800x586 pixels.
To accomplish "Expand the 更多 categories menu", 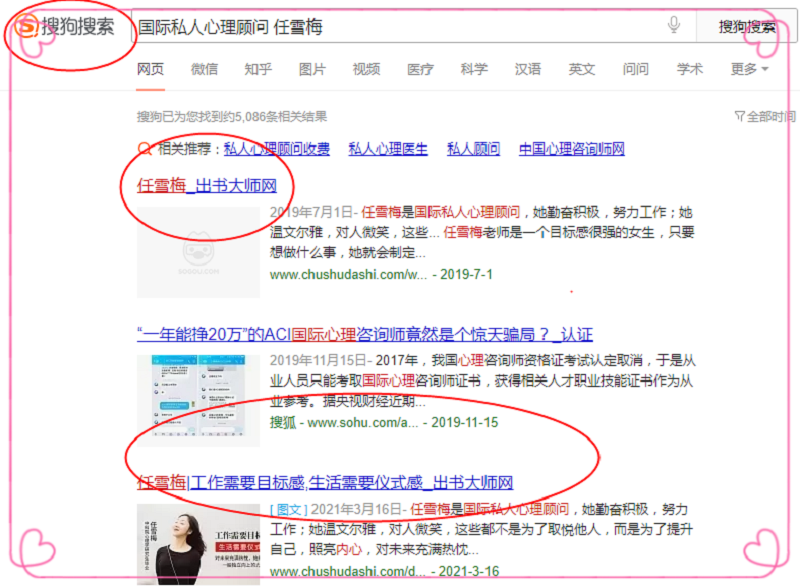I will click(x=749, y=69).
